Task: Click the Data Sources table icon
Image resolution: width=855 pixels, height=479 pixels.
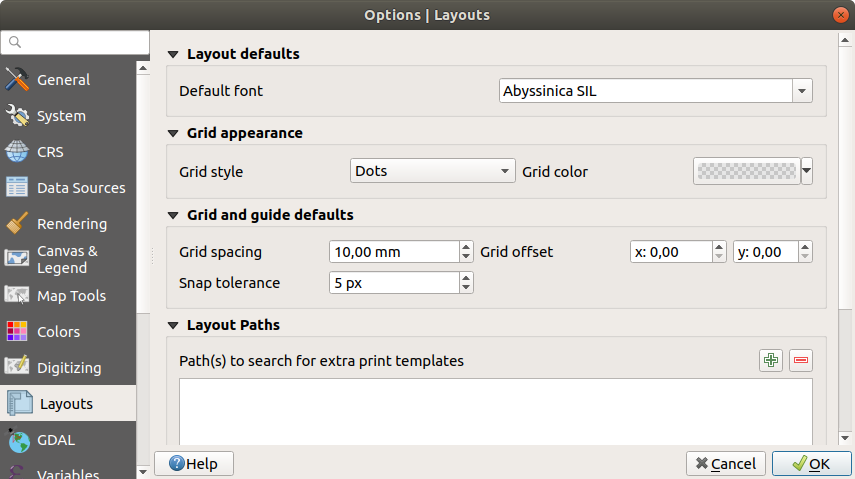Action: click(x=17, y=188)
